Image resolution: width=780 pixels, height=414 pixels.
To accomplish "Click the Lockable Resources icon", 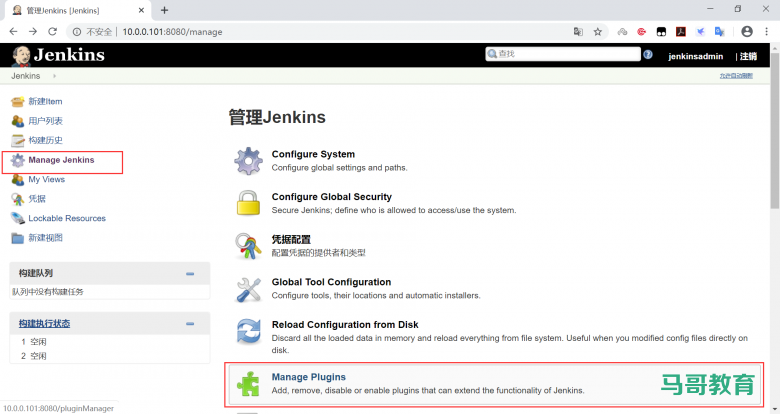I will [17, 218].
